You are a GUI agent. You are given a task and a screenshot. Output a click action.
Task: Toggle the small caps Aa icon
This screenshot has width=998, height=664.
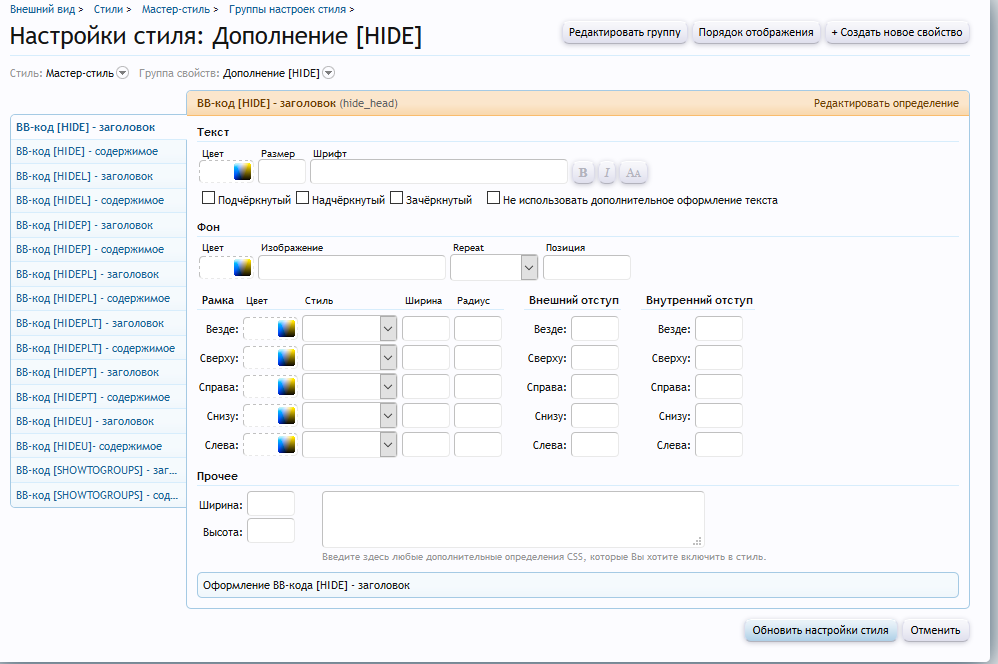(633, 173)
